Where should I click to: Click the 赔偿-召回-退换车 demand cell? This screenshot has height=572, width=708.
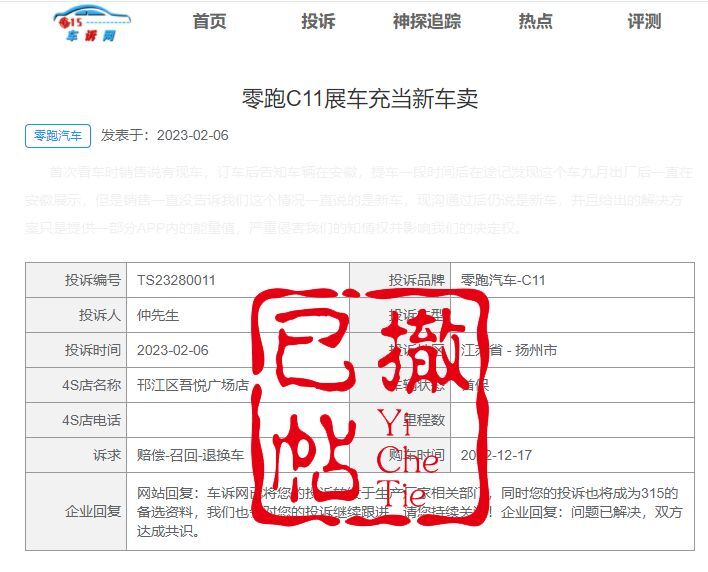(x=190, y=455)
